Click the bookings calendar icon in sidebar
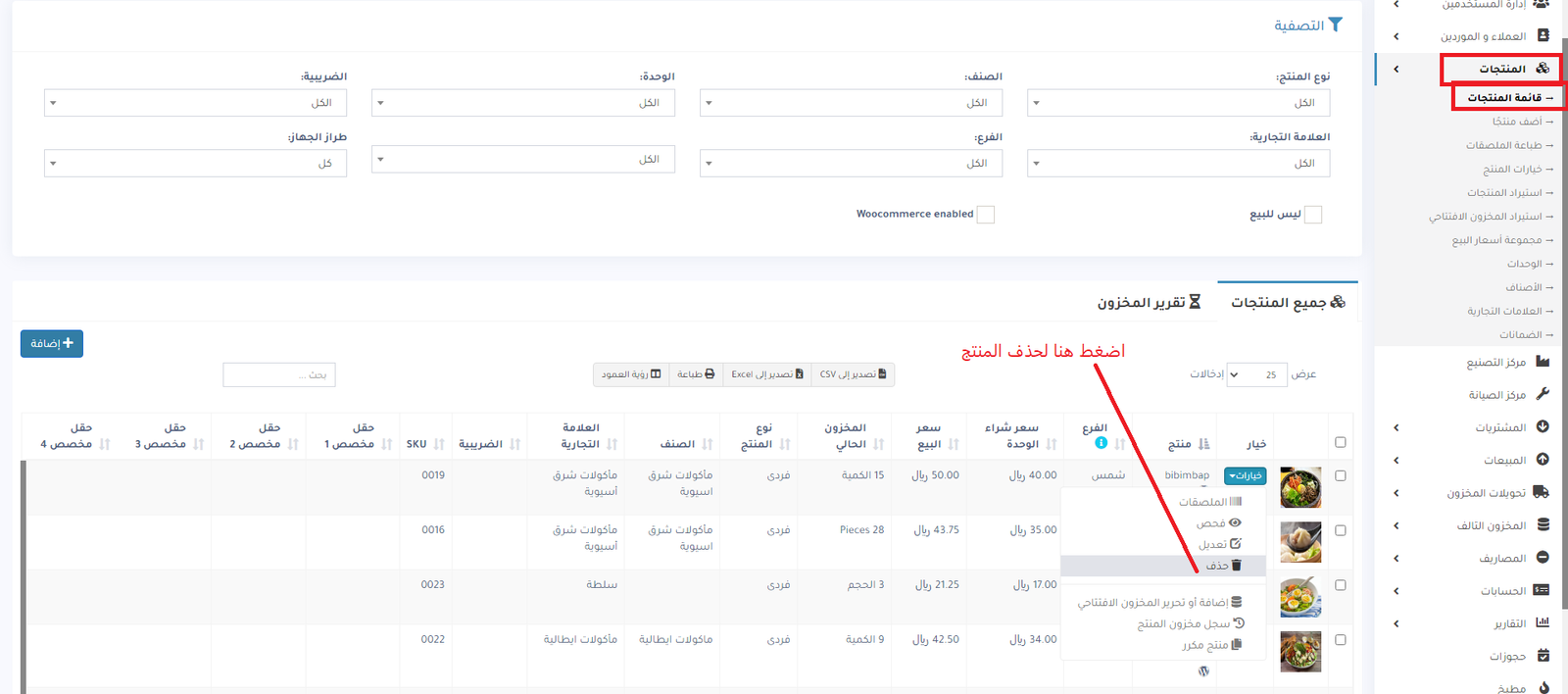 click(x=1543, y=655)
